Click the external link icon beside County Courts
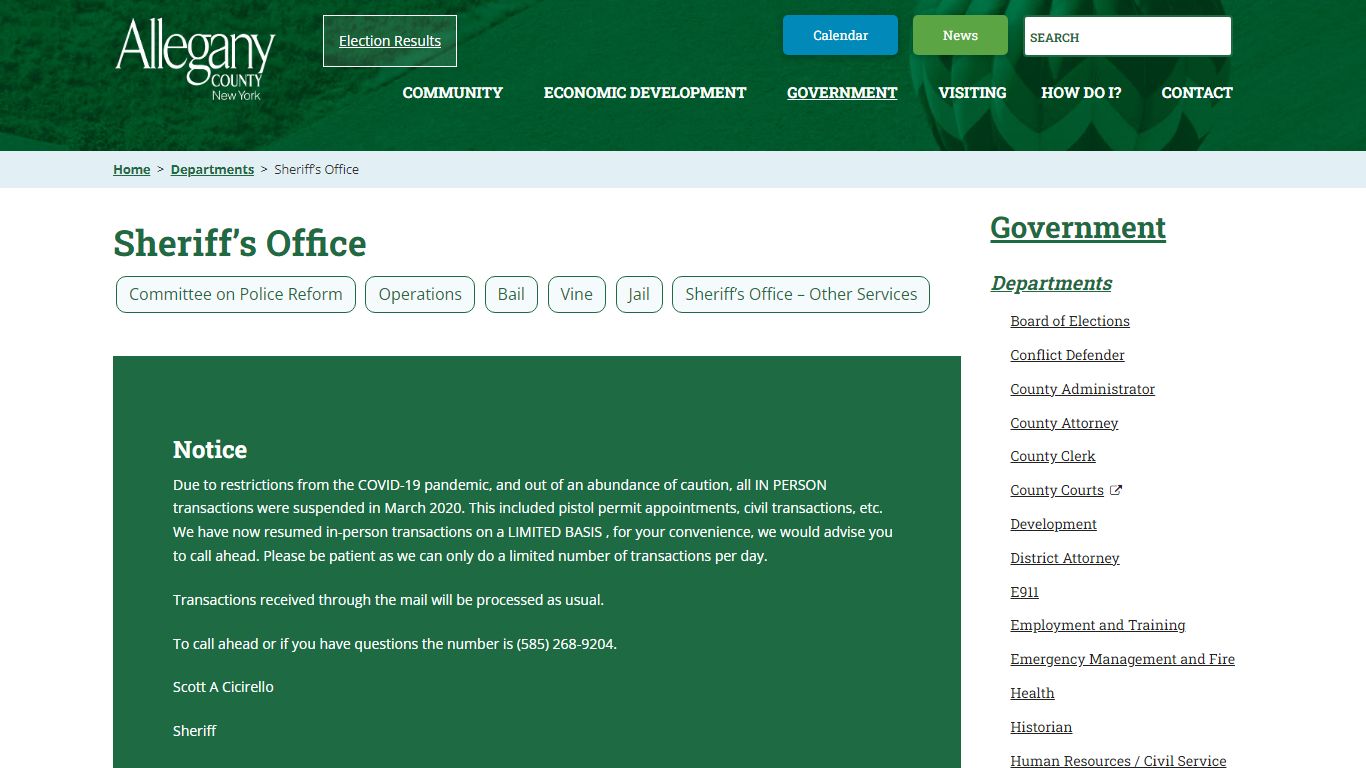This screenshot has height=768, width=1366. pos(1116,490)
